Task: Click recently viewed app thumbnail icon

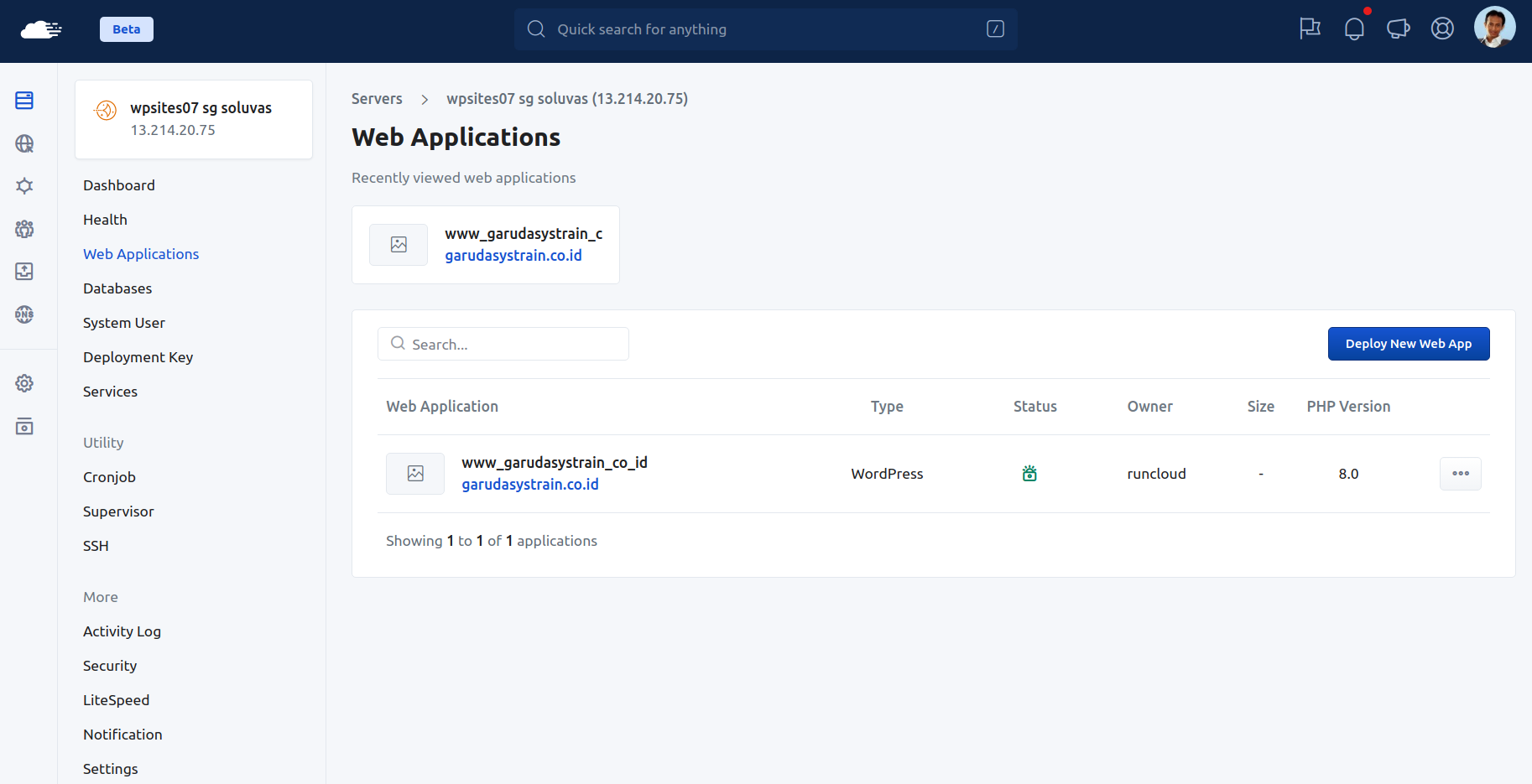Action: click(399, 245)
